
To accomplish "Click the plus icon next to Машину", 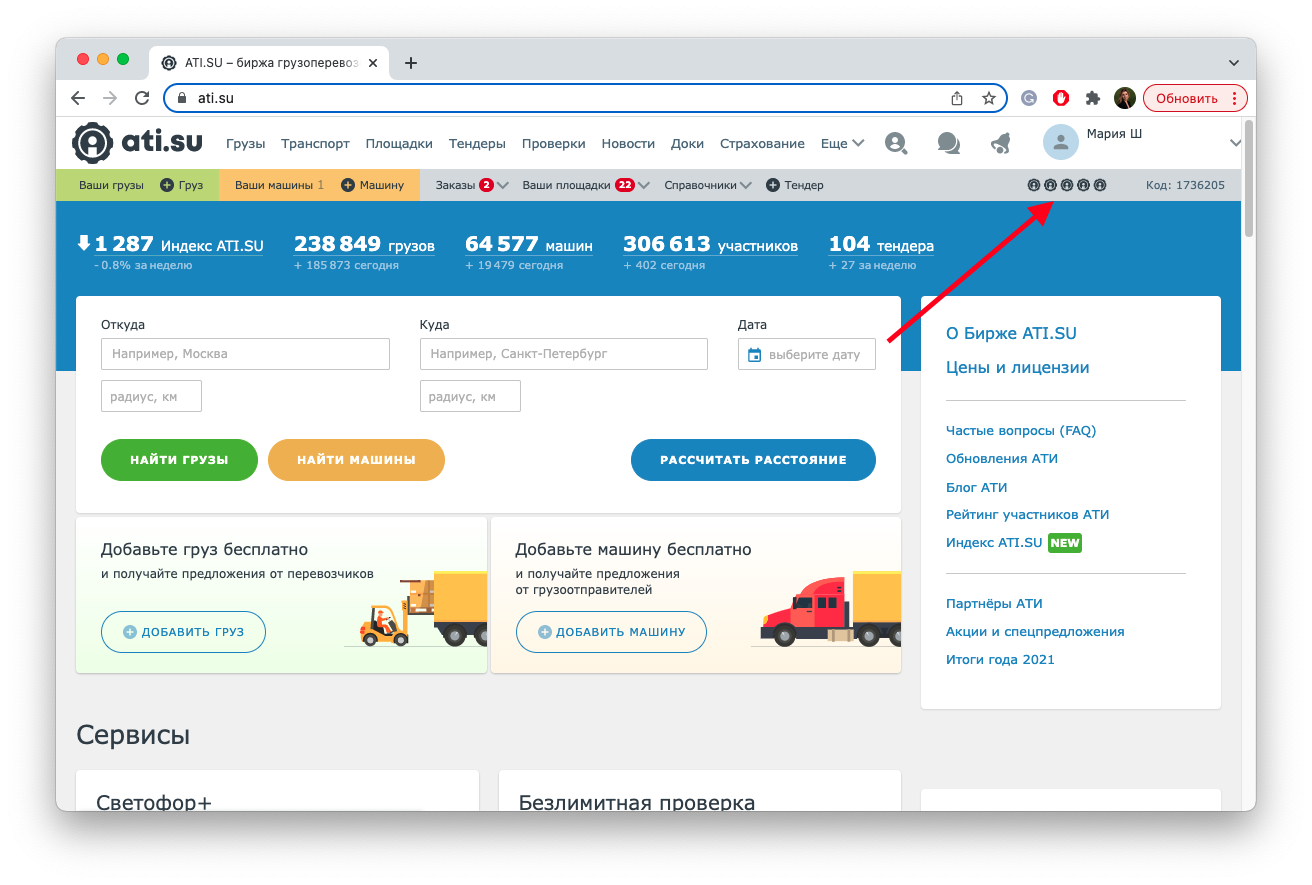I will (348, 185).
